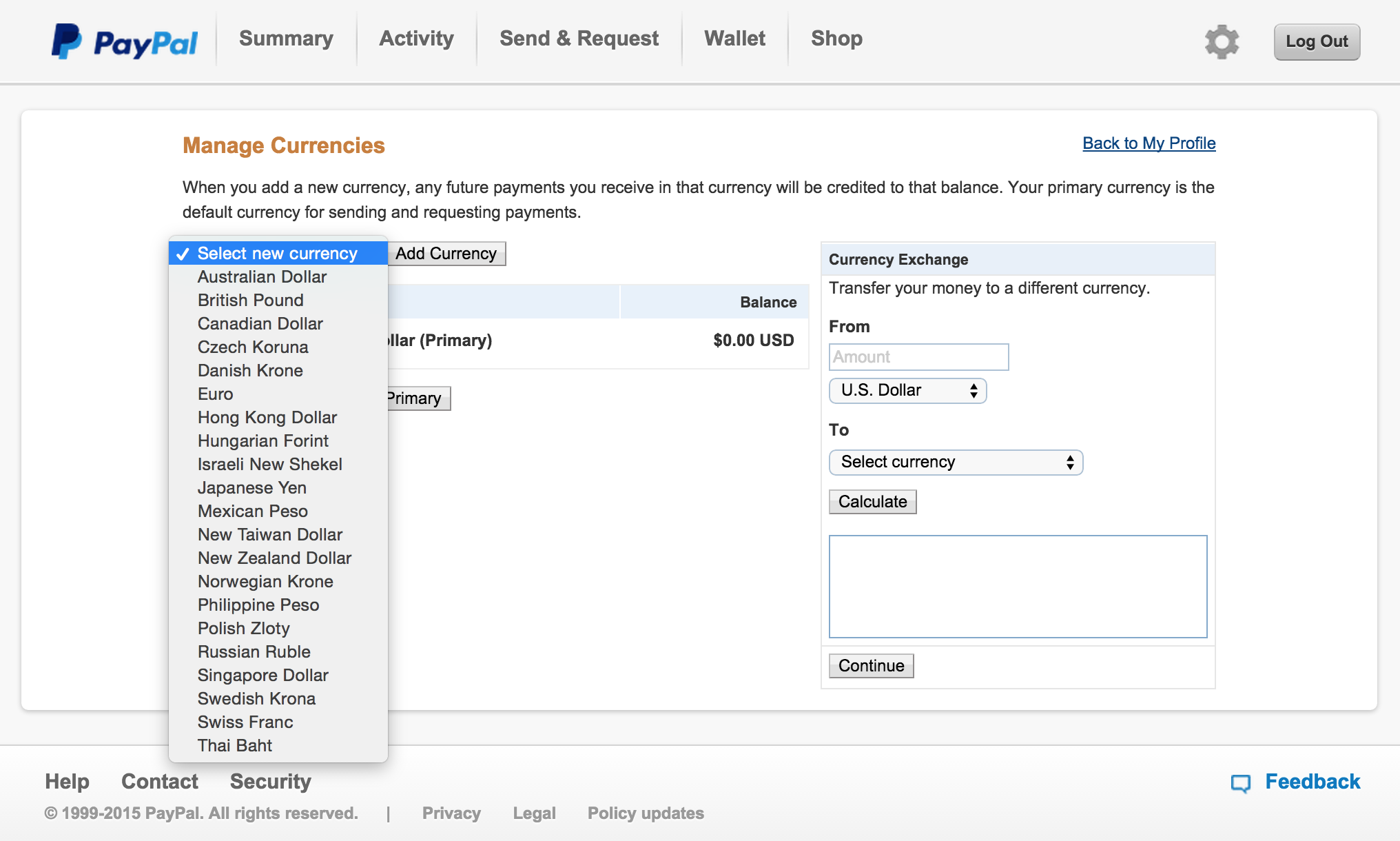
Task: Click the PayPal logo icon
Action: pos(67,41)
